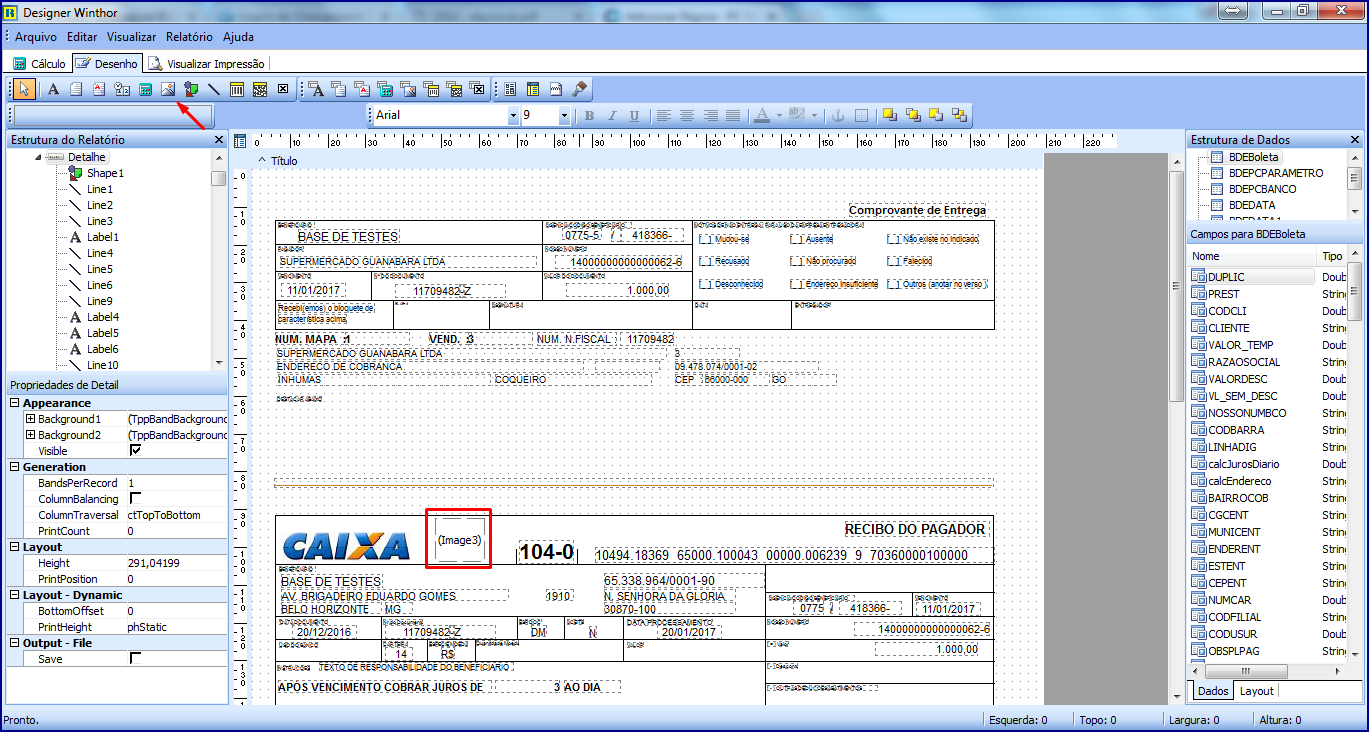Image resolution: width=1369 pixels, height=732 pixels.
Task: Toggle the Visible property checkbox
Action: tap(135, 451)
